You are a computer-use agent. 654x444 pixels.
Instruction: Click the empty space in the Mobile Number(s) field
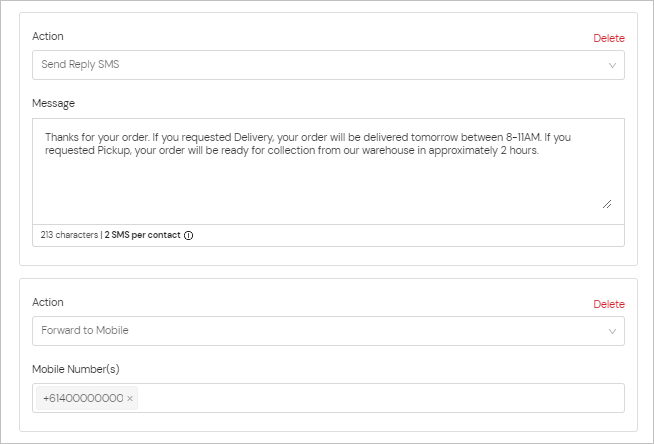(x=380, y=398)
